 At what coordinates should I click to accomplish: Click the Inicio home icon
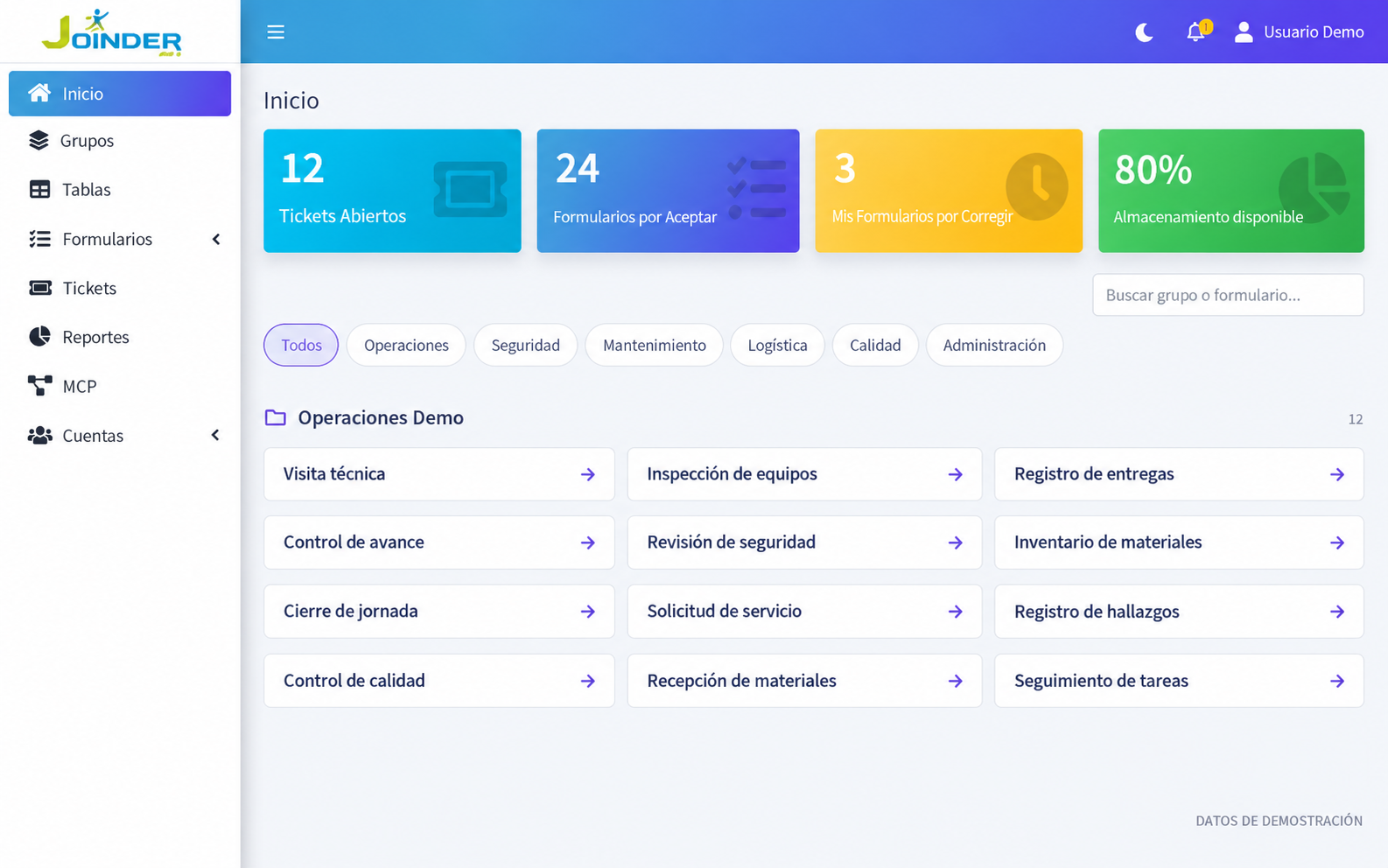(x=39, y=93)
